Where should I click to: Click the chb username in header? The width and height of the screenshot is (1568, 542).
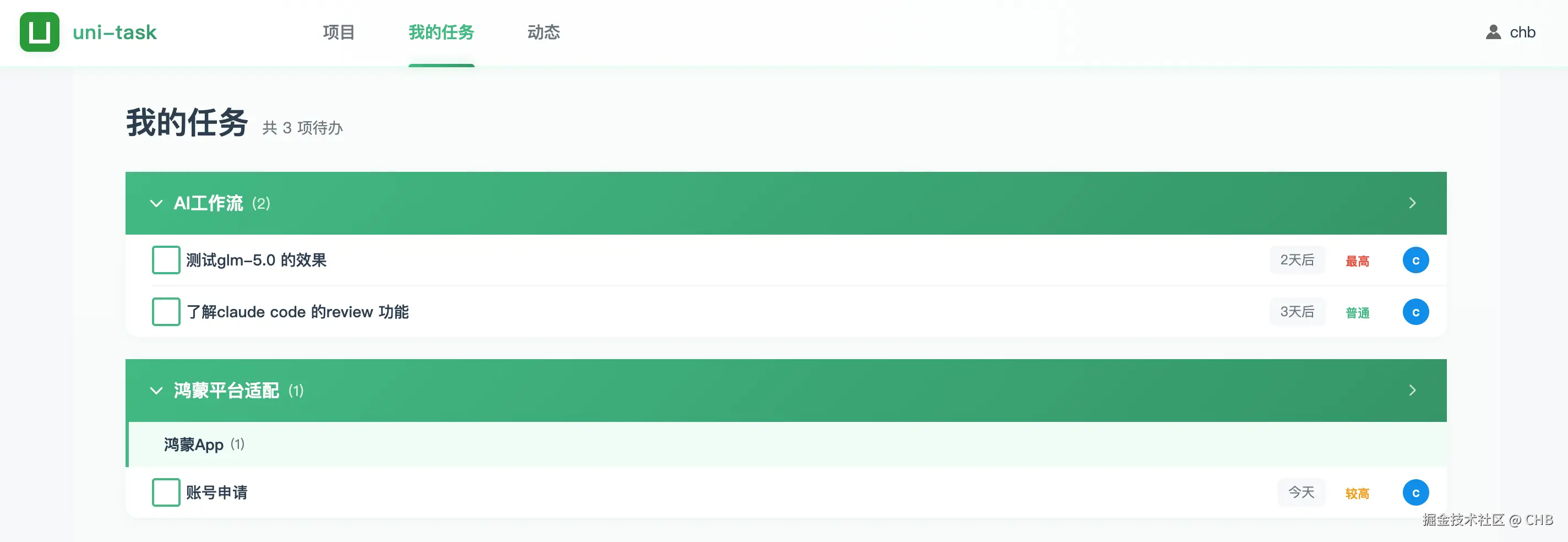click(1522, 32)
